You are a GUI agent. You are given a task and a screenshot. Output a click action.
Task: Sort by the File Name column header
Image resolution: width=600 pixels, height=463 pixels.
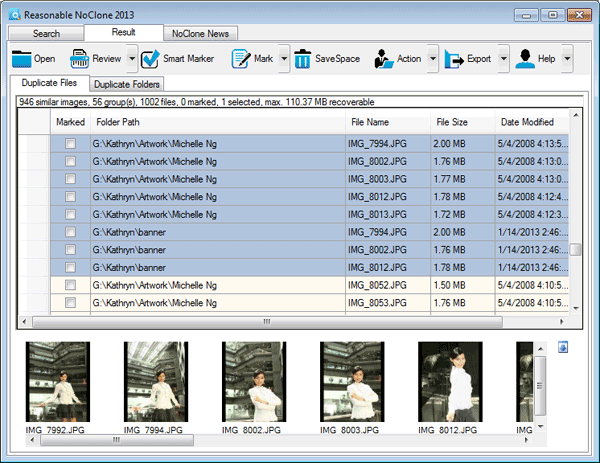(370, 121)
